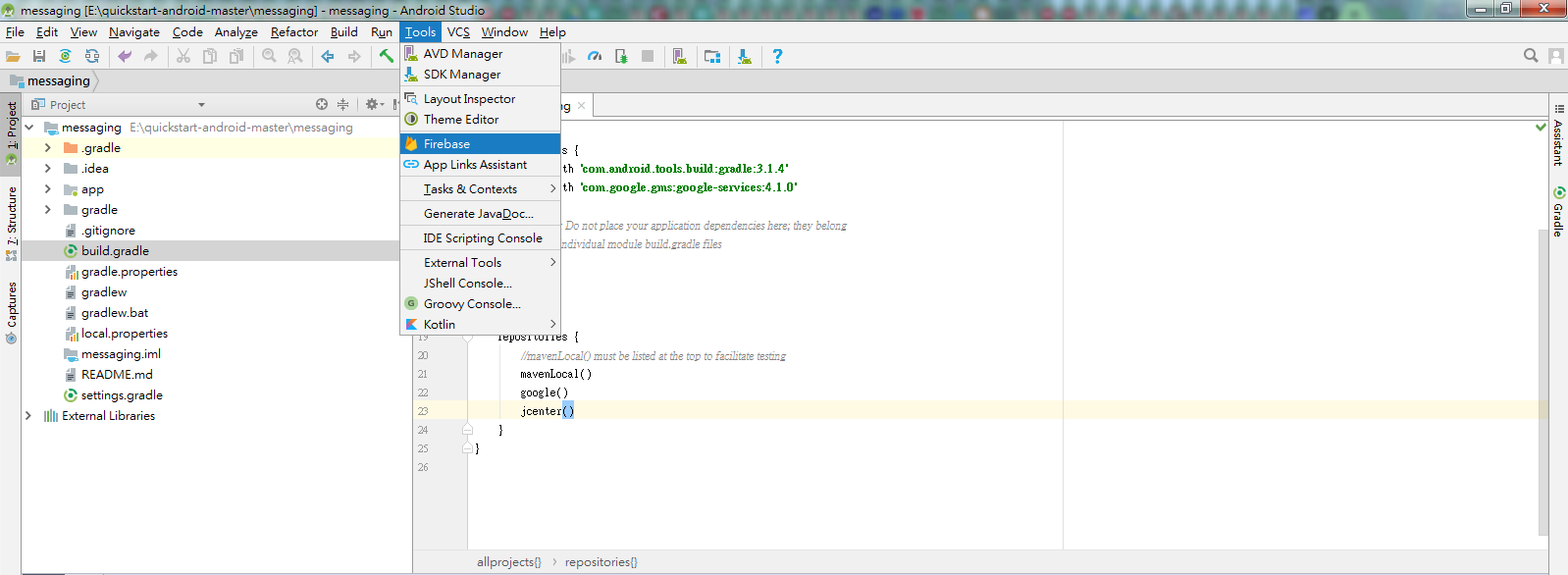Click the Paste toolbar icon

click(x=236, y=57)
